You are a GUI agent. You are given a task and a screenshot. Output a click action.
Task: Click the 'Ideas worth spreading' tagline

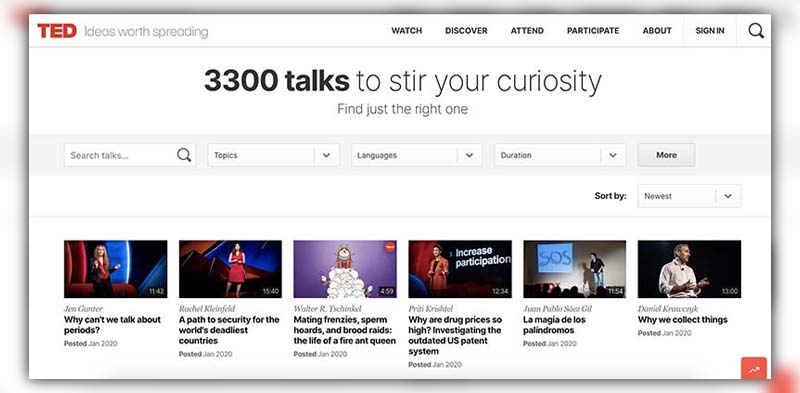click(146, 32)
